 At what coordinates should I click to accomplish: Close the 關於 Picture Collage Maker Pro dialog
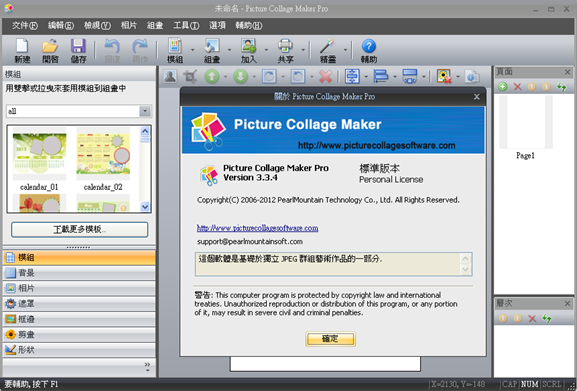tap(477, 97)
